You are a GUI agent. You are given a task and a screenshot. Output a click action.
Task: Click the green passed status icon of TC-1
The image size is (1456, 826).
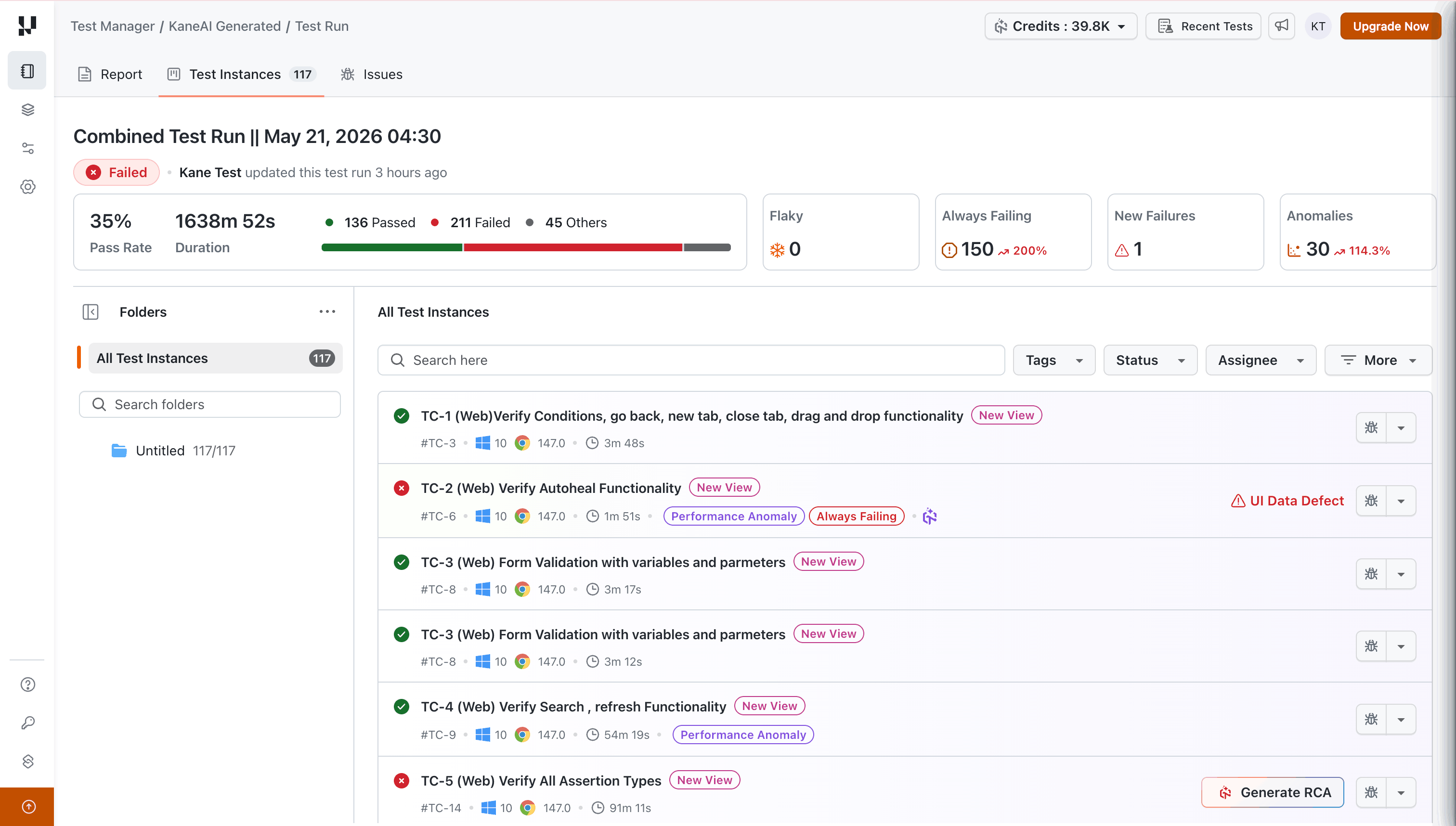[401, 416]
